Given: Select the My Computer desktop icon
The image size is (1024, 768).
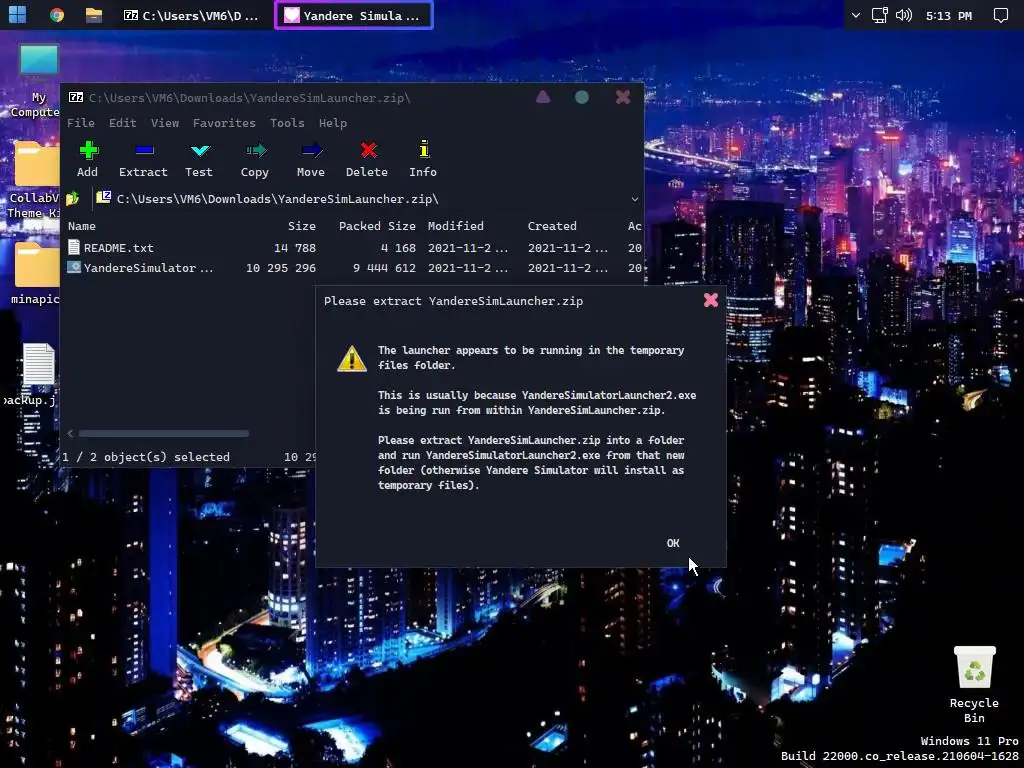Looking at the screenshot, I should pyautogui.click(x=38, y=81).
